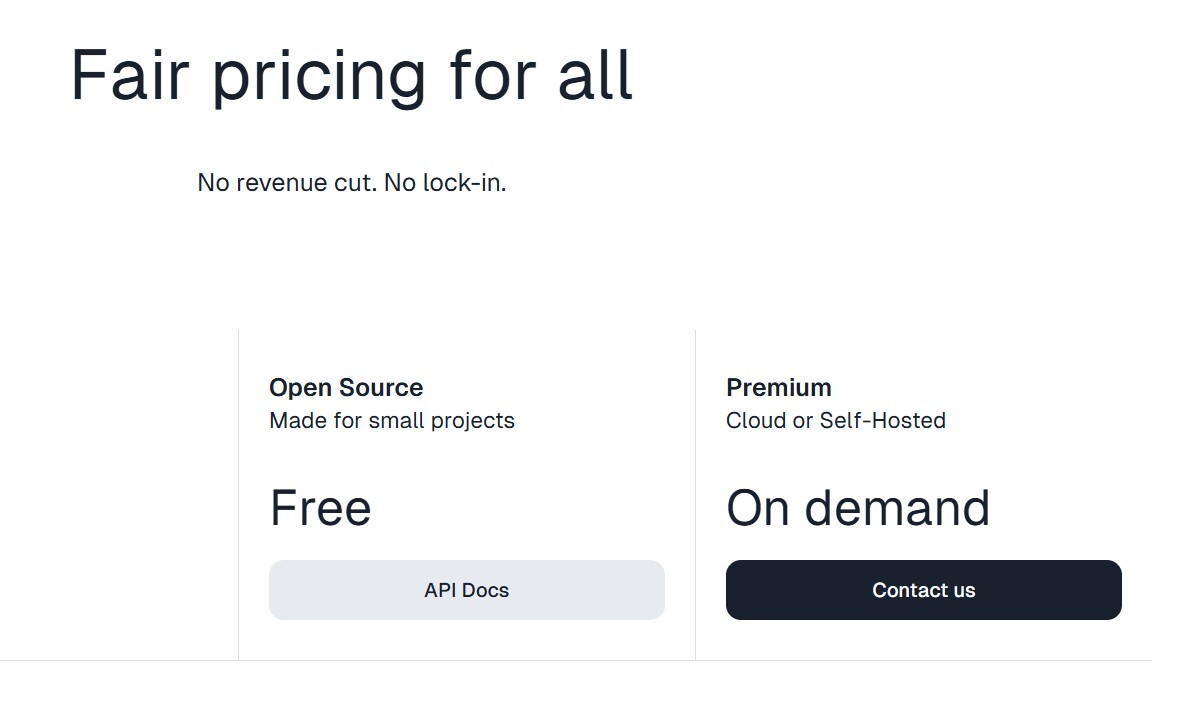
Task: Click the 'On demand' price label
Action: [858, 508]
